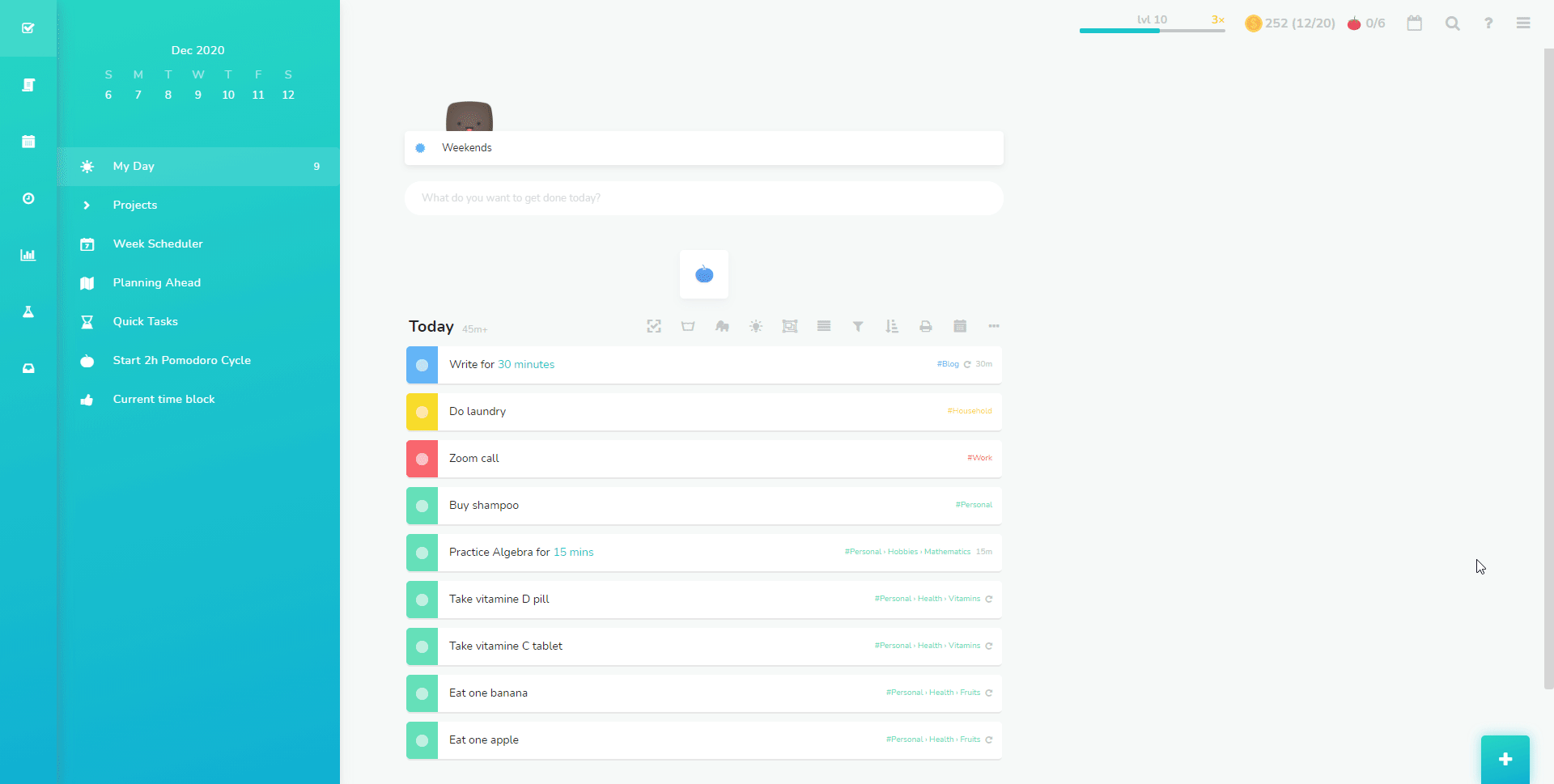Click the expand fullscreen icon in Today toolbar
The image size is (1554, 784).
tap(654, 326)
